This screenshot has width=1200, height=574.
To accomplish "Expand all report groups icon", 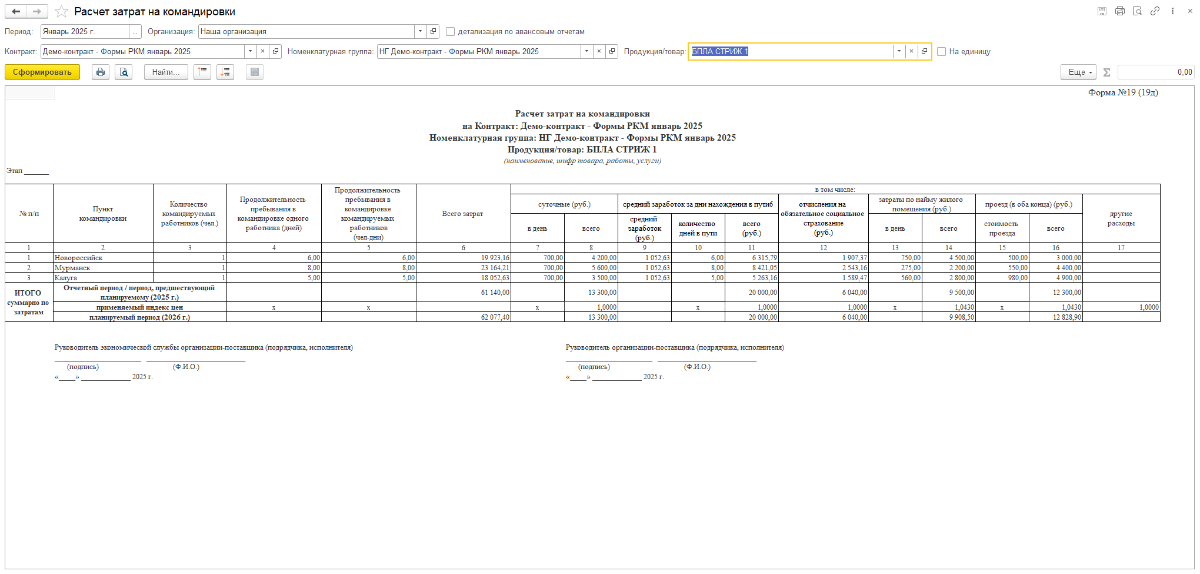I will [225, 72].
